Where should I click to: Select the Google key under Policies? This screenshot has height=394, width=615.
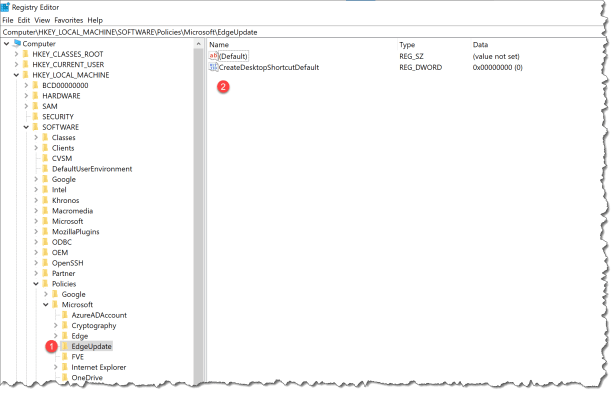point(73,294)
